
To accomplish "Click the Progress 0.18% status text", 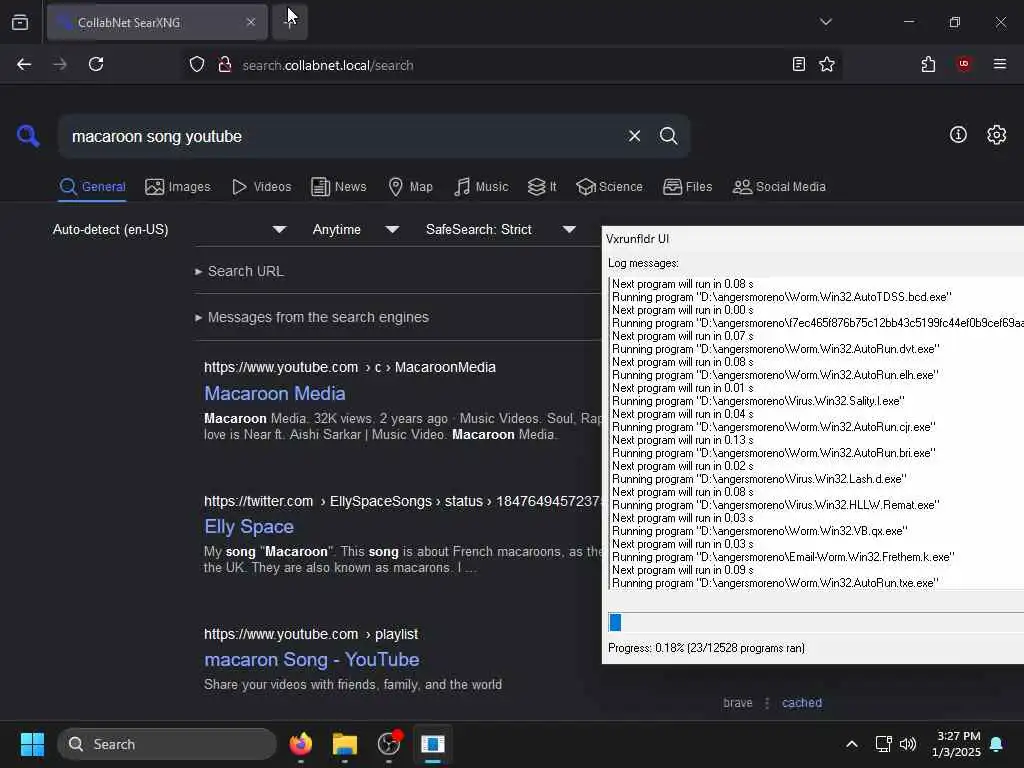I will pos(706,648).
